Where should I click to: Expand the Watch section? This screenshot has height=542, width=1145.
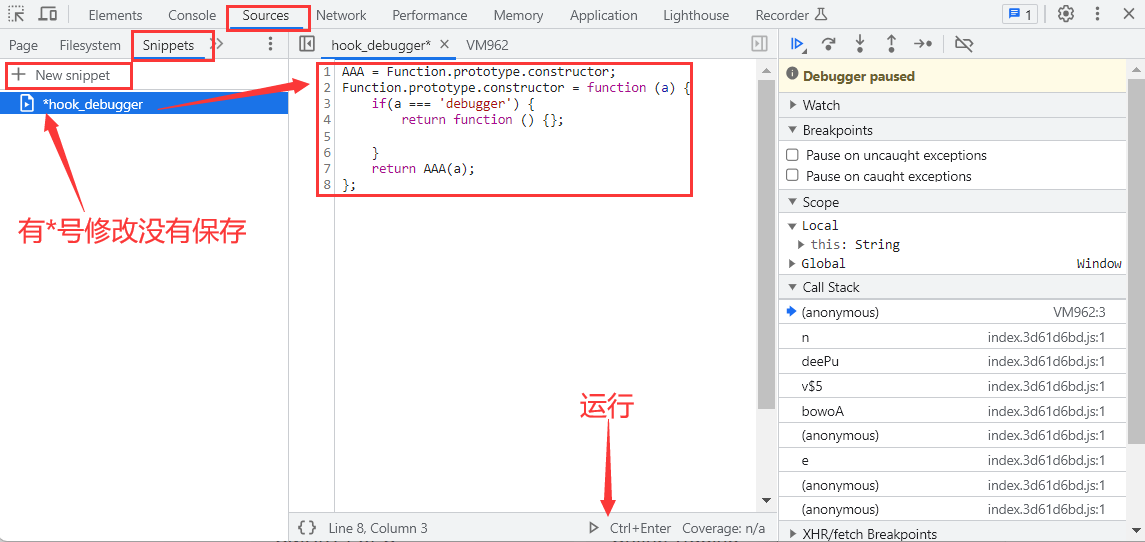click(x=821, y=105)
